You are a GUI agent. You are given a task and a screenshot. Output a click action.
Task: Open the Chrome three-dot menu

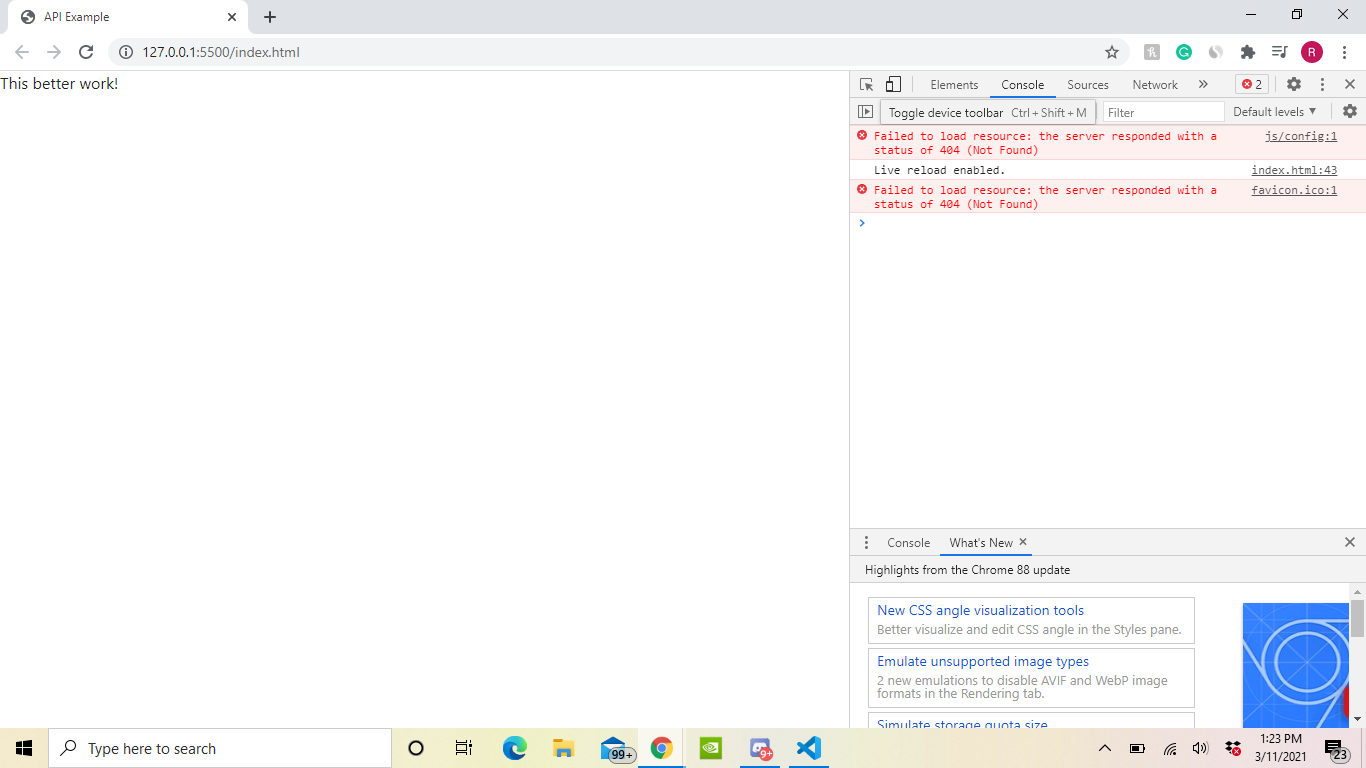tap(1344, 52)
